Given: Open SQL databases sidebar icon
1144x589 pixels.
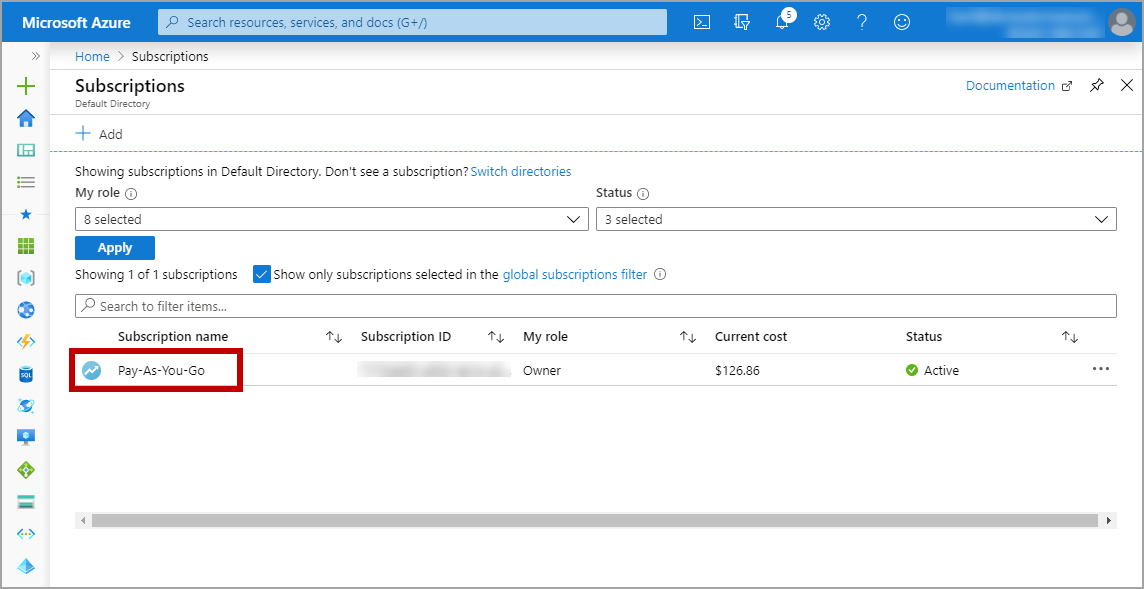Looking at the screenshot, I should (26, 374).
